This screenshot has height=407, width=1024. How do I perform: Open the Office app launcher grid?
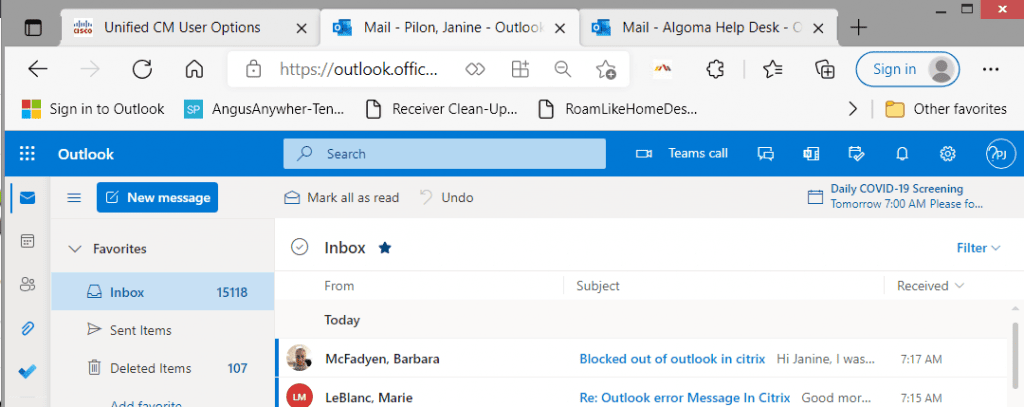pos(27,154)
